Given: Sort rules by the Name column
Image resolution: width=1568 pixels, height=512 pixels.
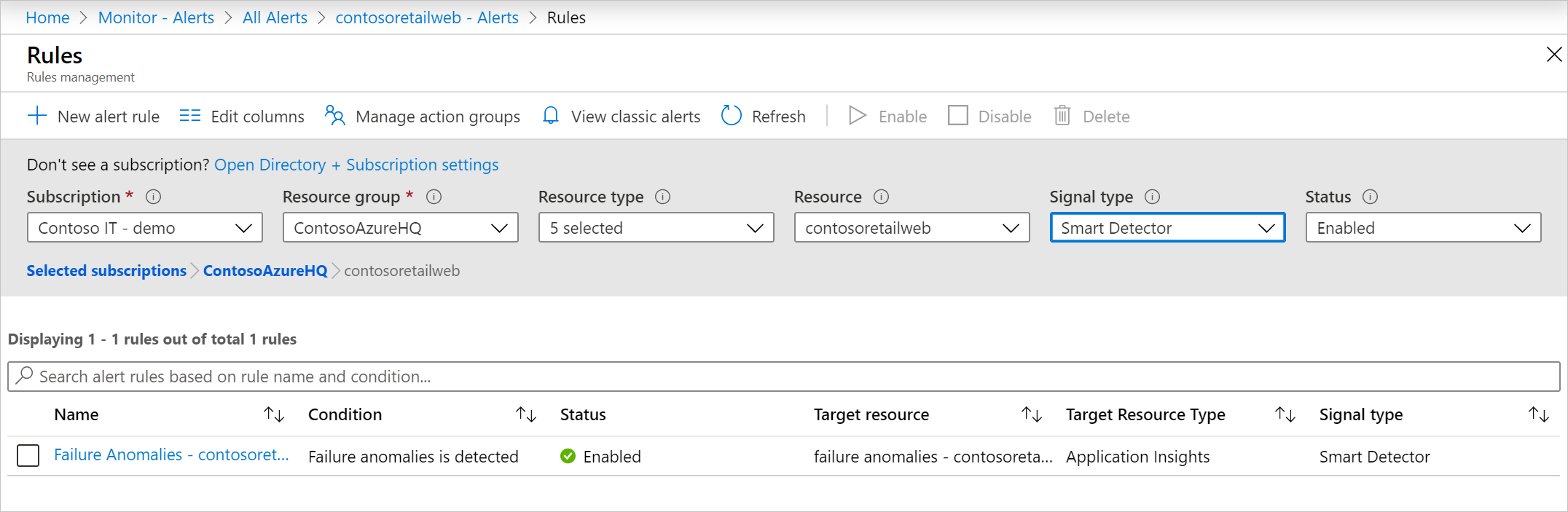Looking at the screenshot, I should coord(274,414).
